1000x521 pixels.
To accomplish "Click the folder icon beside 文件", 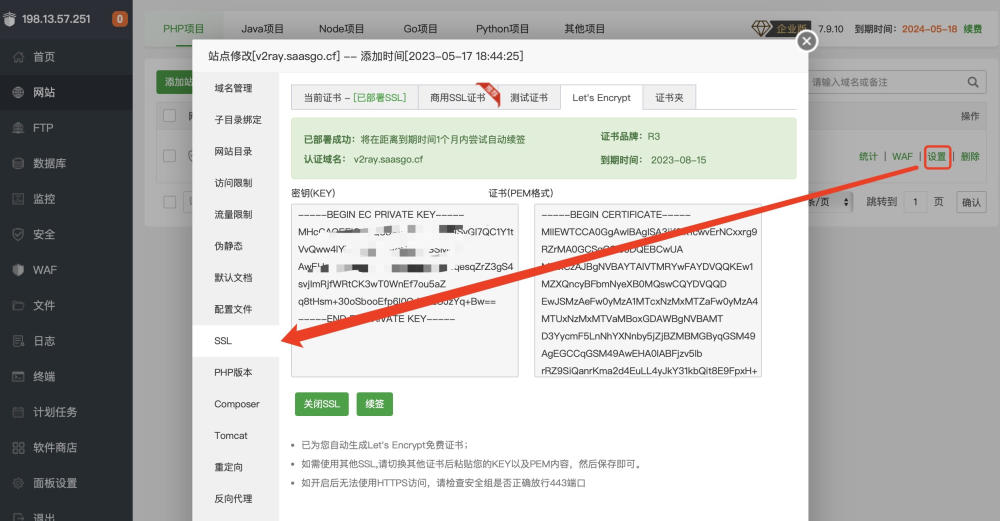I will [18, 305].
